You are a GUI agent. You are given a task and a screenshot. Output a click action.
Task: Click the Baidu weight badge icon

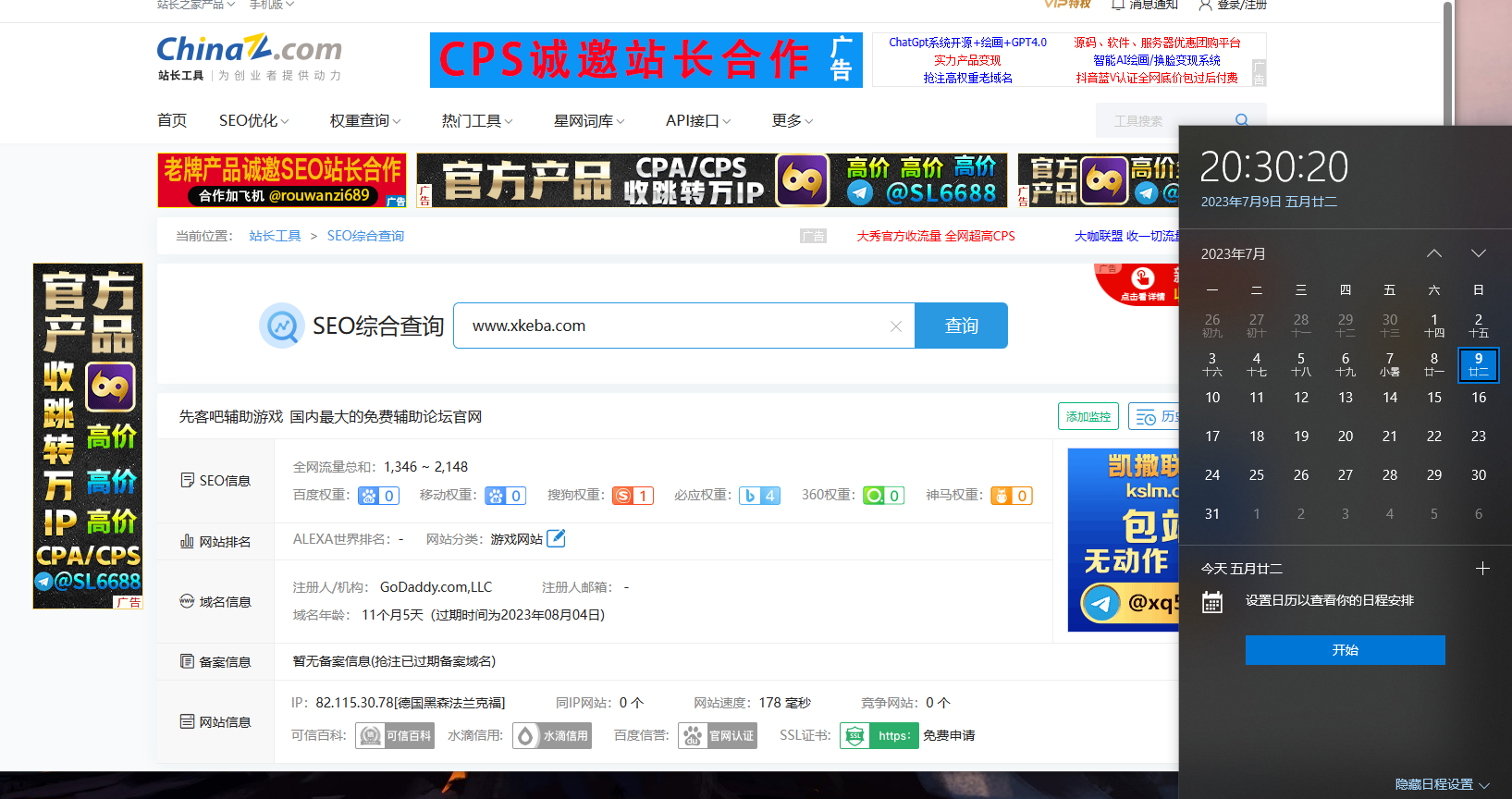pos(378,496)
